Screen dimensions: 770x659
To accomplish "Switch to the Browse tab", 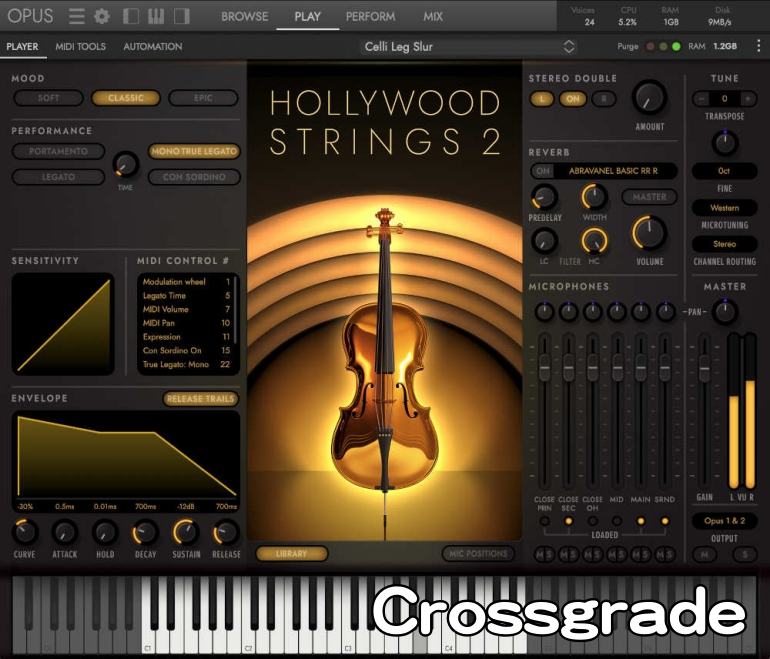I will point(244,16).
